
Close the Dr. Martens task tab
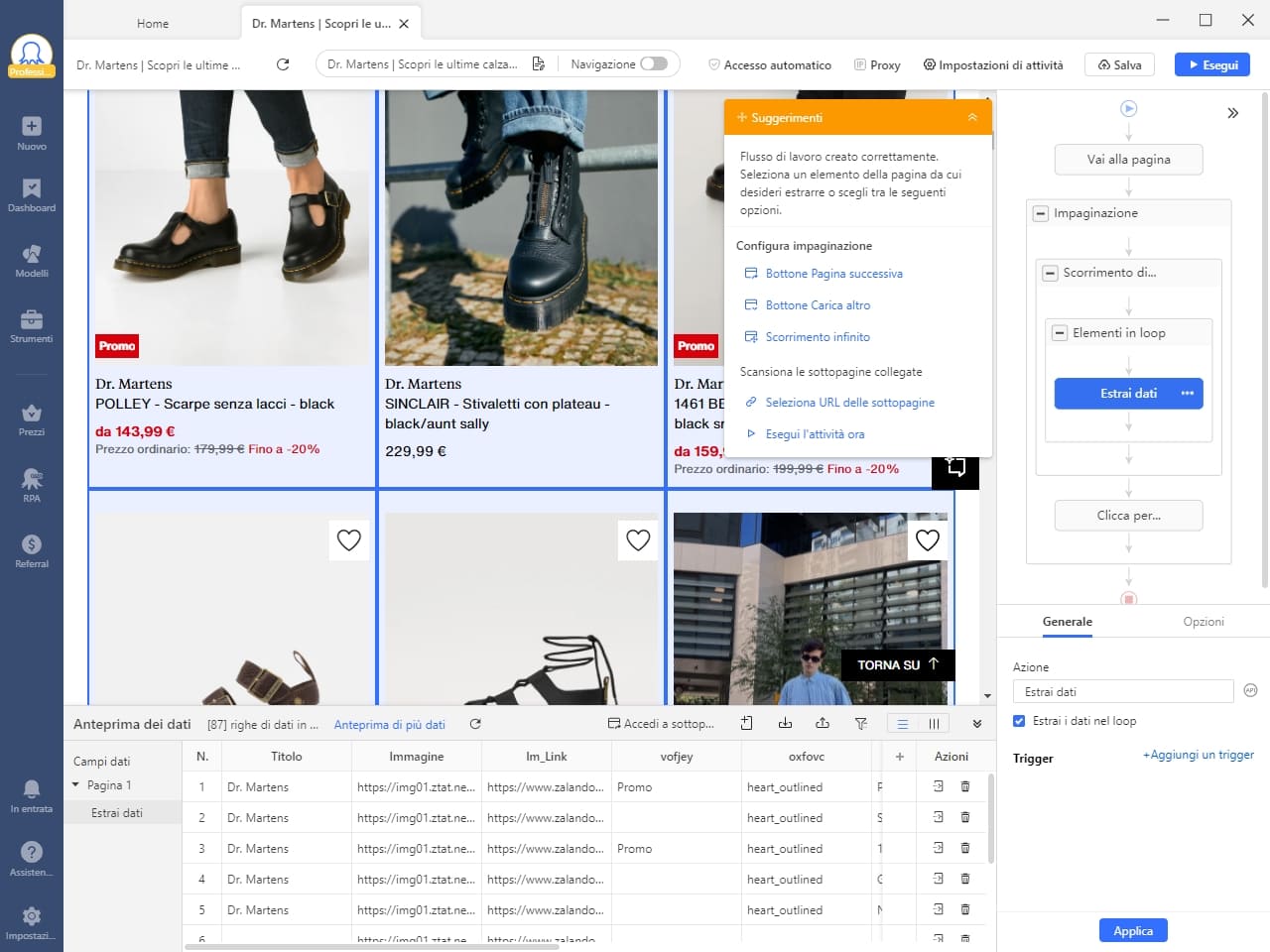[404, 24]
